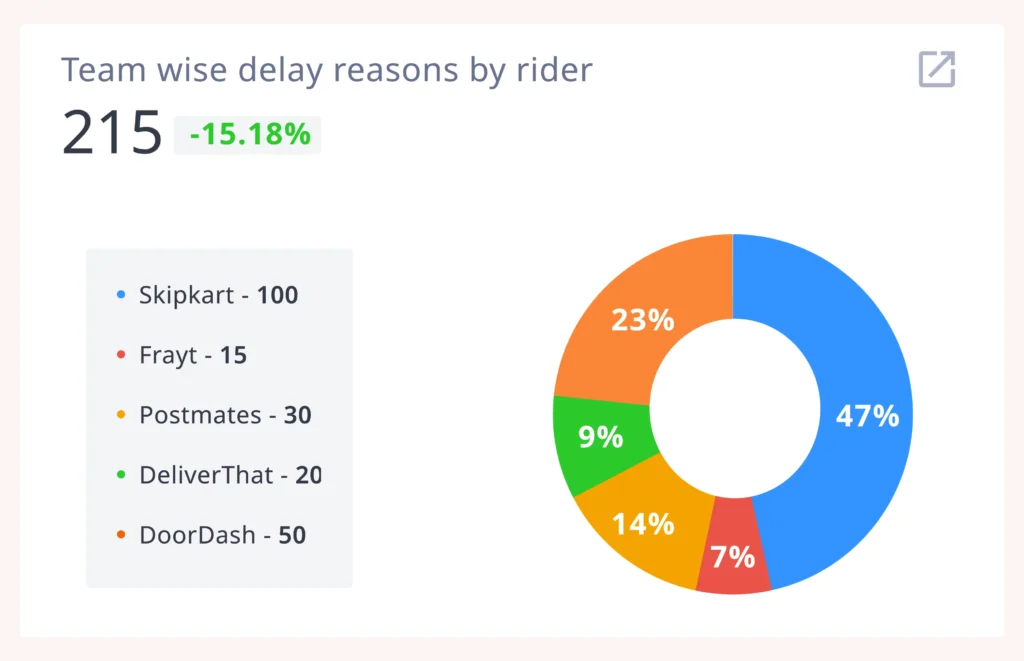Screen dimensions: 1024x661
Task: Click the red Frayt legend dot
Action: tap(121, 355)
